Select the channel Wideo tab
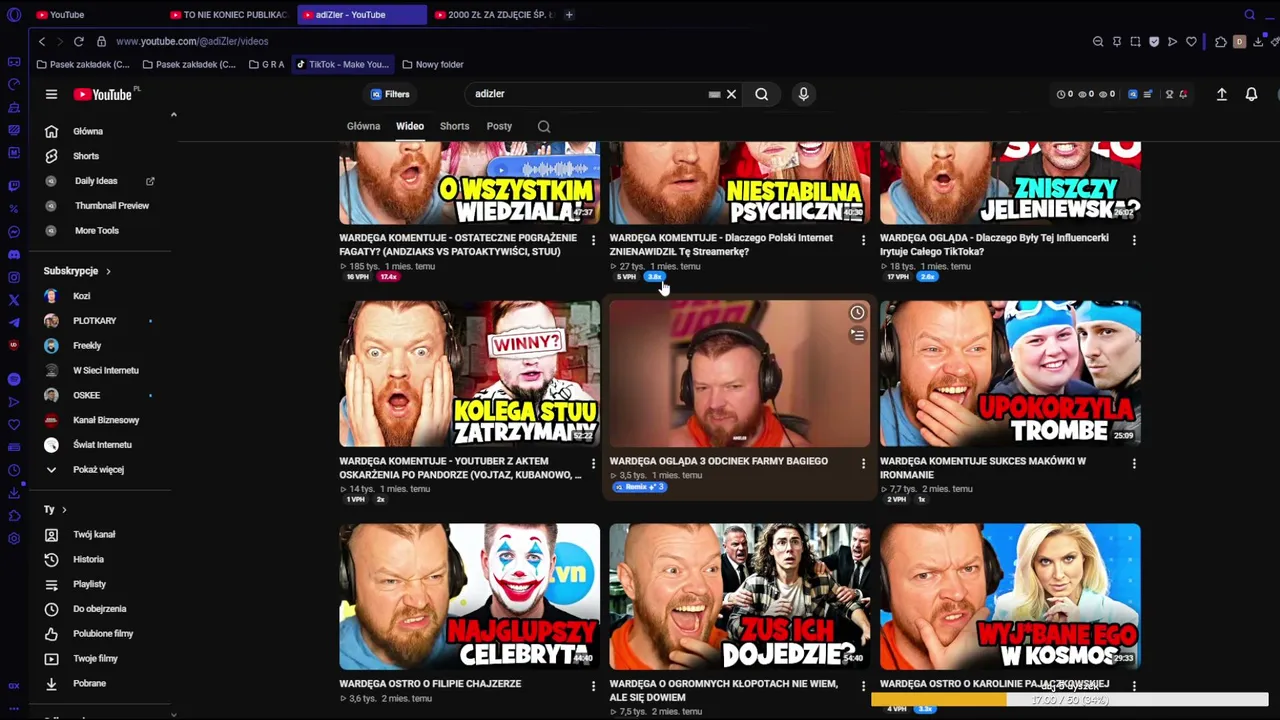Image resolution: width=1280 pixels, height=720 pixels. tap(410, 126)
